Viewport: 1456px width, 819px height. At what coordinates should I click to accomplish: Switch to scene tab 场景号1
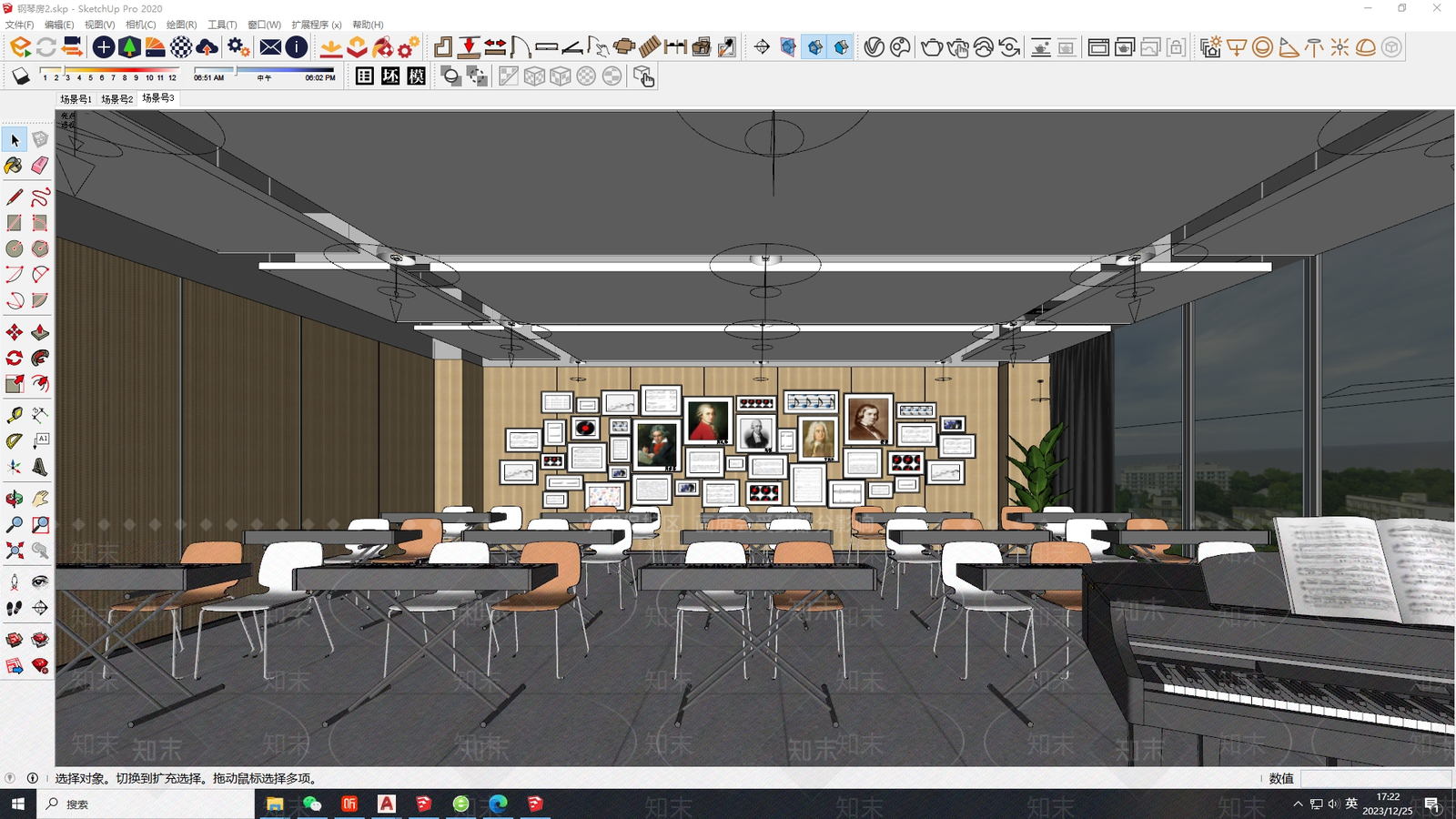point(76,99)
